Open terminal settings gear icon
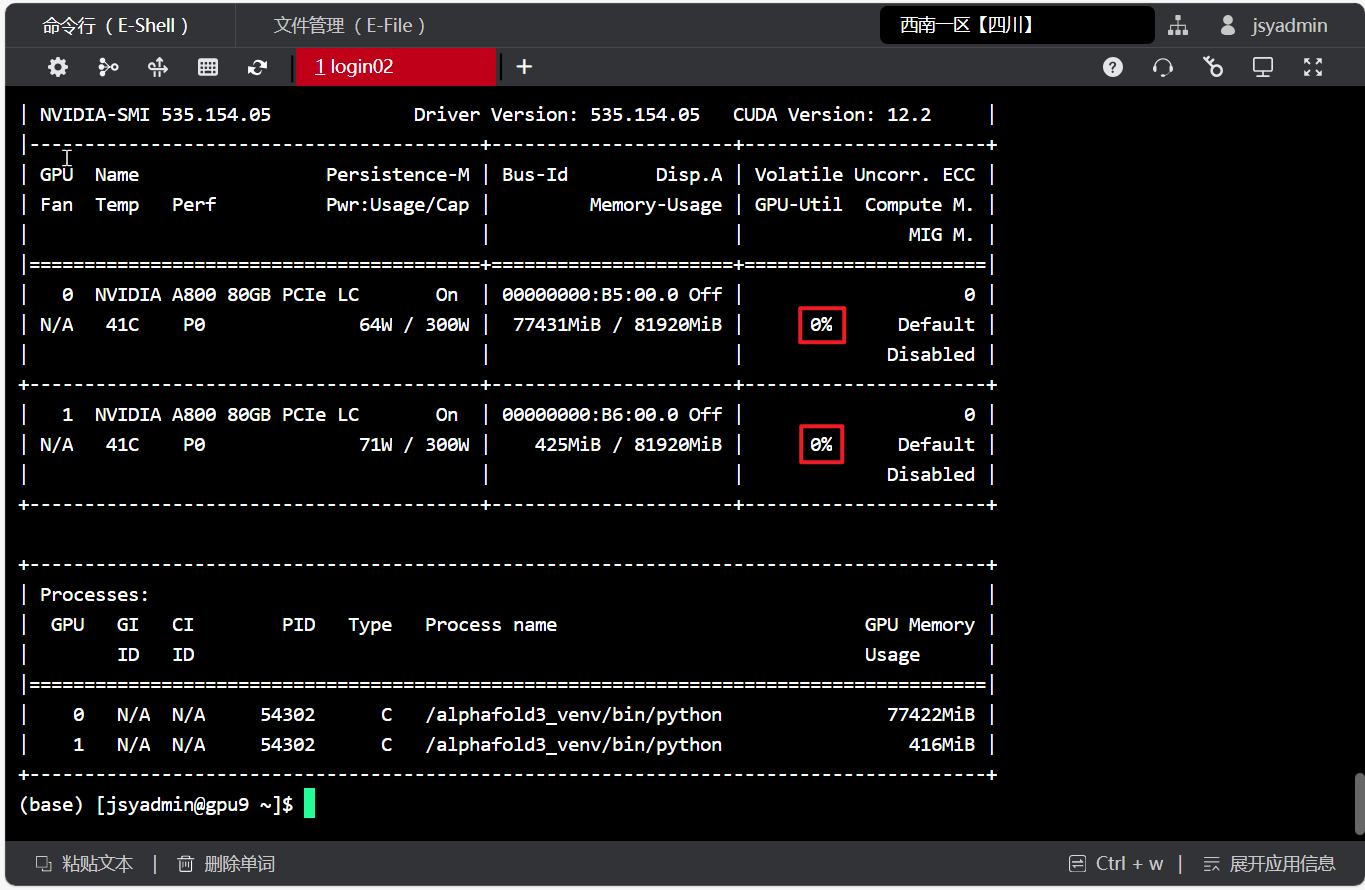Viewport: 1365px width, 890px height. (58, 67)
